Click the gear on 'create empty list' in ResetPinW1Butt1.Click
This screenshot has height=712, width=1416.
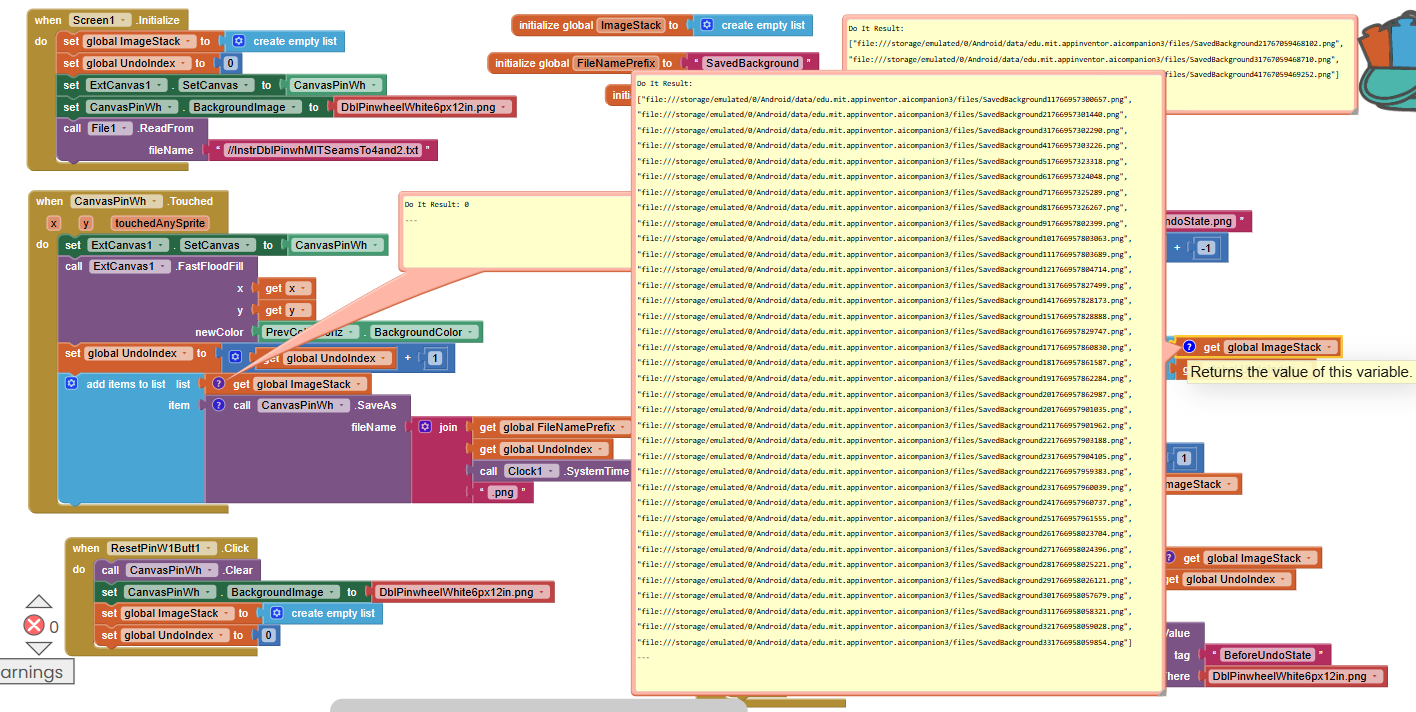276,613
